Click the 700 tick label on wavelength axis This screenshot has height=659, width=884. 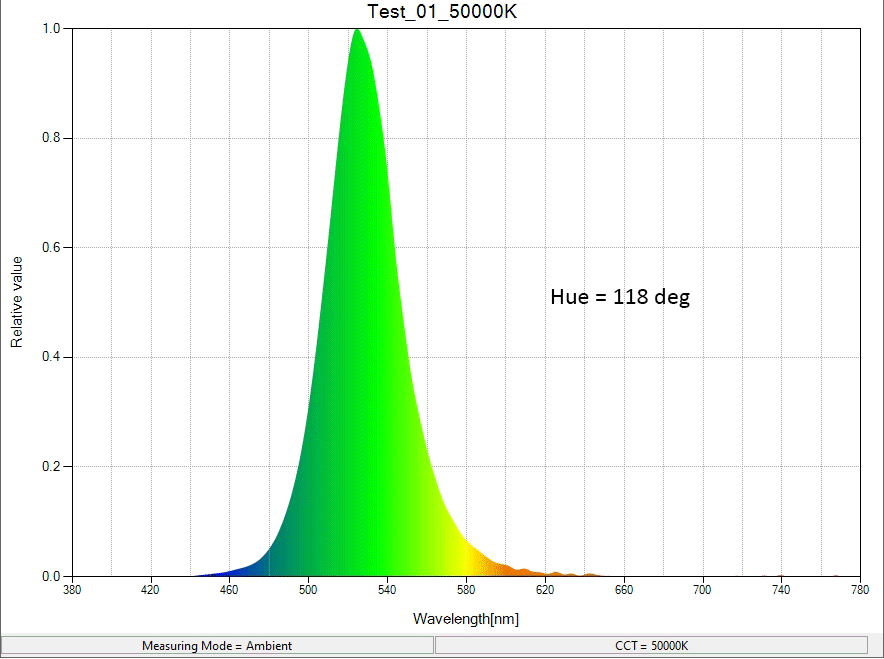(x=702, y=590)
